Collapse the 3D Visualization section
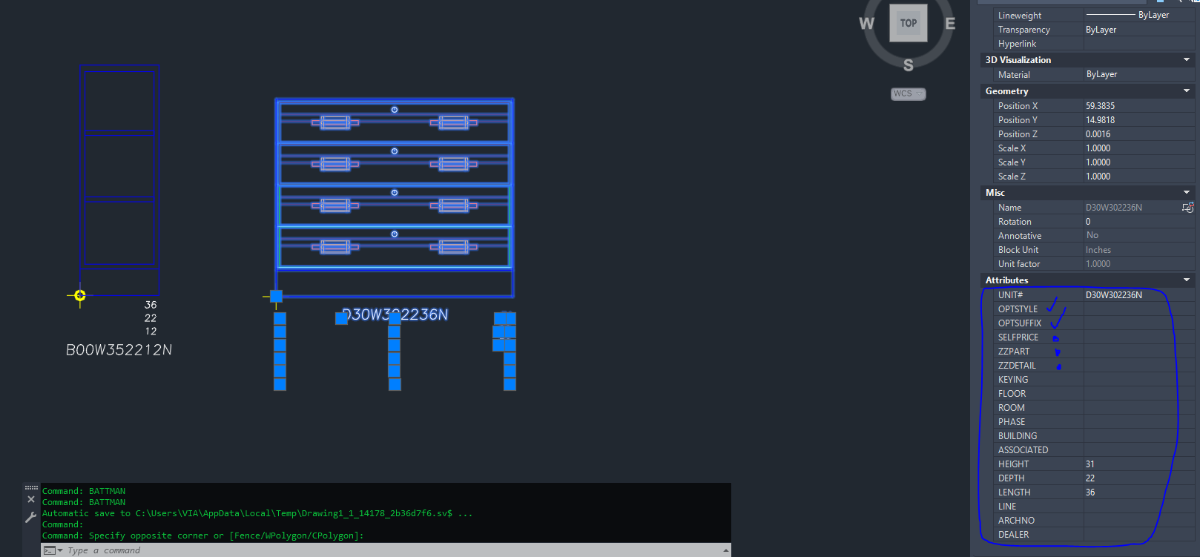 [x=1186, y=60]
